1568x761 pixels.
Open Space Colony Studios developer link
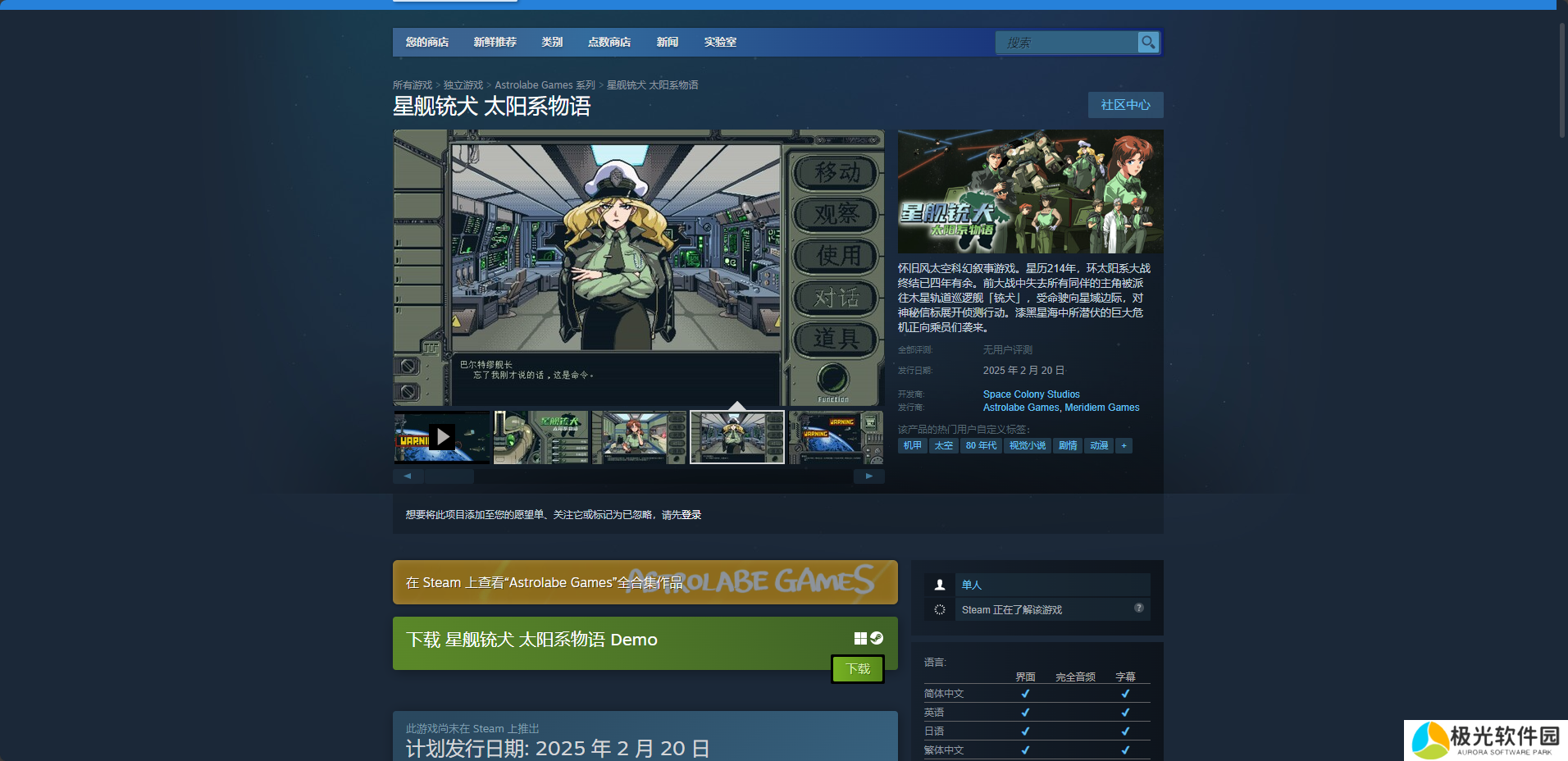coord(1031,394)
